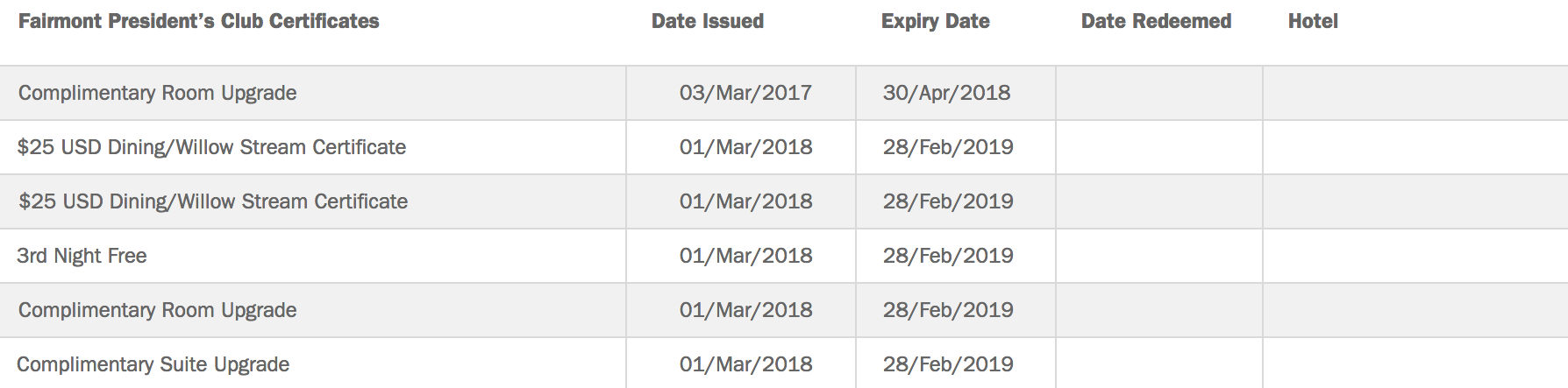Click the issue date for 3rd Night Free
Image resolution: width=1568 pixels, height=388 pixels.
click(745, 256)
